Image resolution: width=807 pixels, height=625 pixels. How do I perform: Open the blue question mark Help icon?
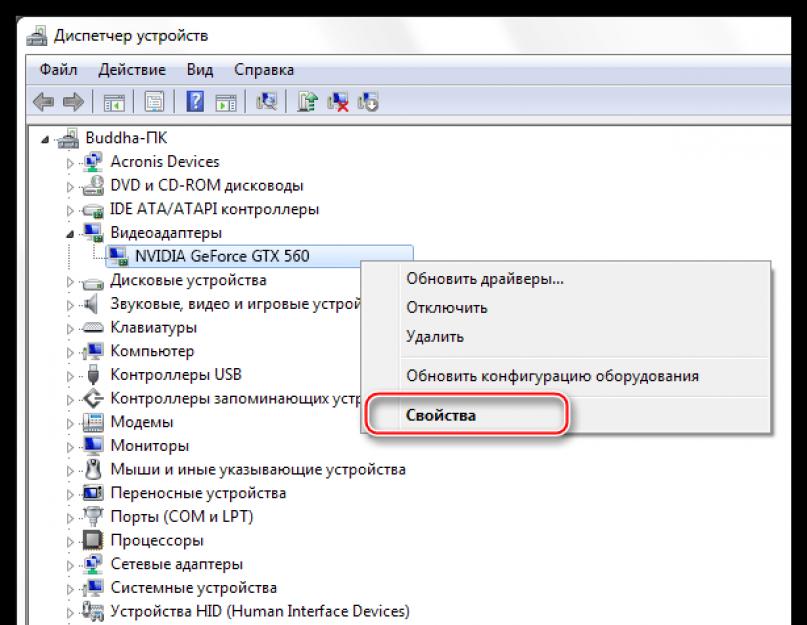click(195, 101)
